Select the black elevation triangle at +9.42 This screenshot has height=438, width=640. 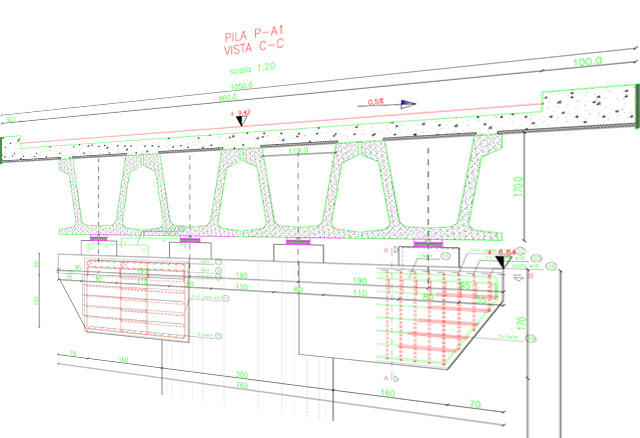point(241,121)
